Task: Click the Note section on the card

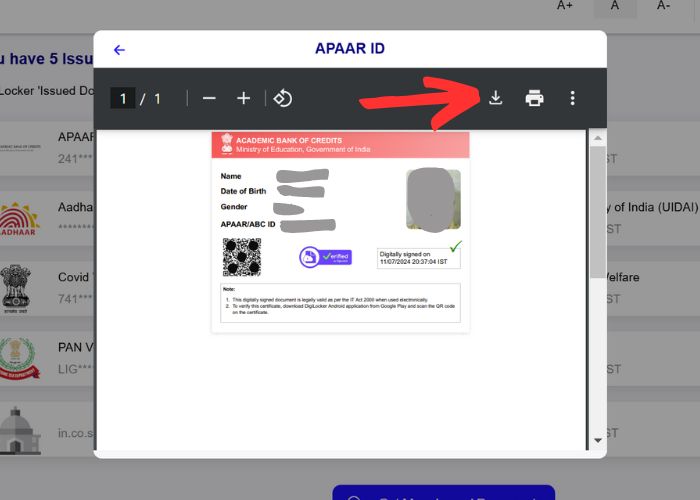Action: (340, 303)
